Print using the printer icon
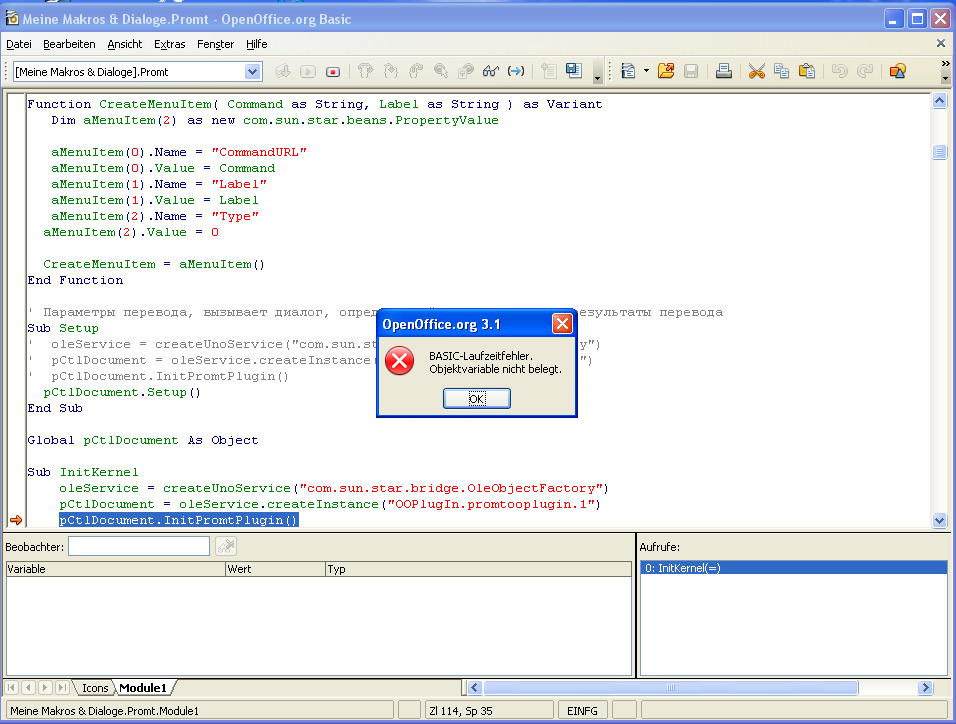 click(x=724, y=71)
